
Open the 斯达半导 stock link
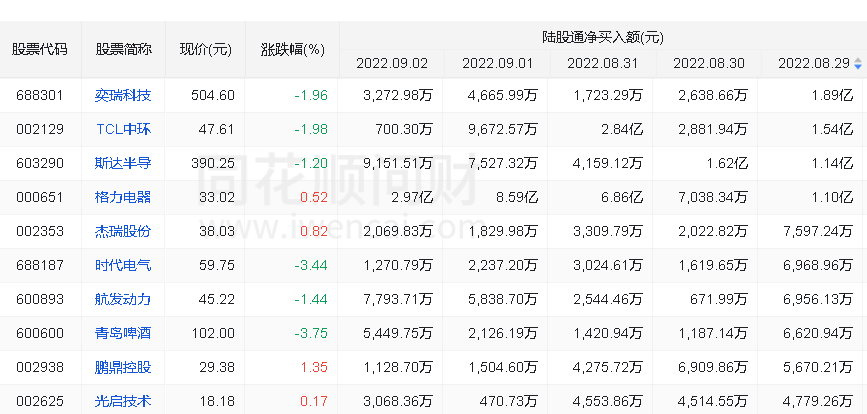pyautogui.click(x=123, y=163)
